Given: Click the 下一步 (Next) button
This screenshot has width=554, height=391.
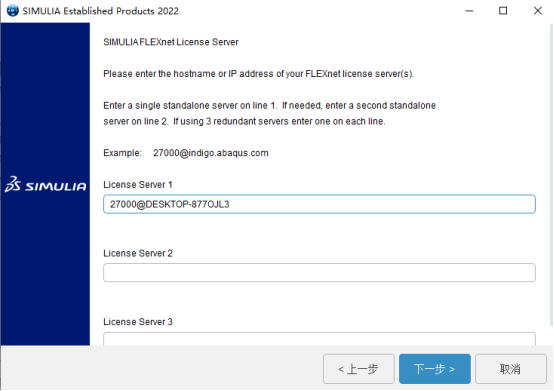Looking at the screenshot, I should click(435, 369).
